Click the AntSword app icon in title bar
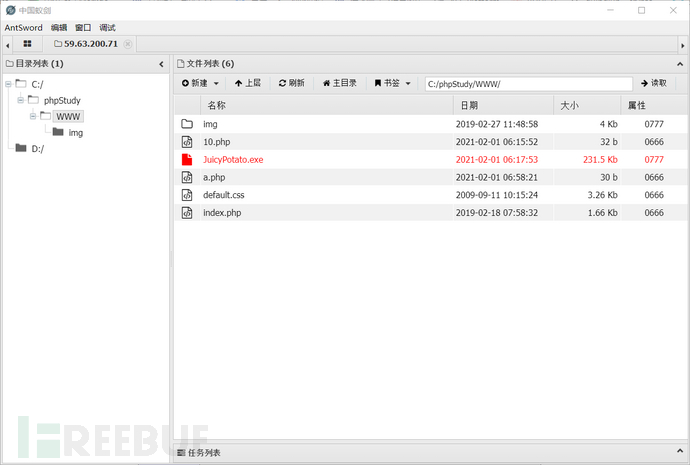This screenshot has height=465, width=690. point(11,10)
